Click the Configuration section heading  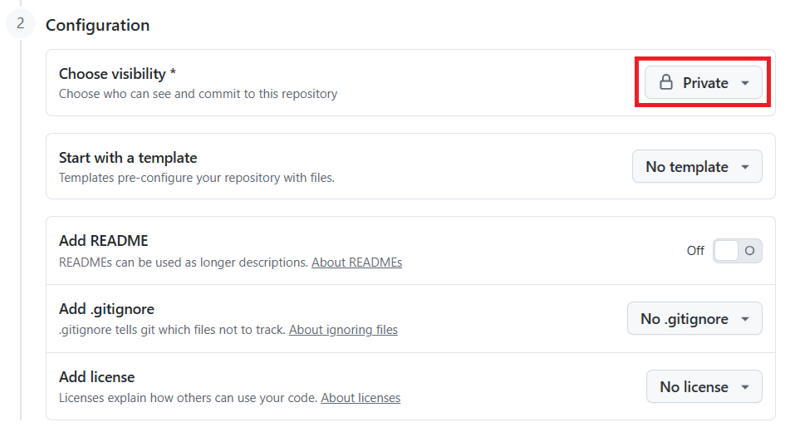[98, 25]
